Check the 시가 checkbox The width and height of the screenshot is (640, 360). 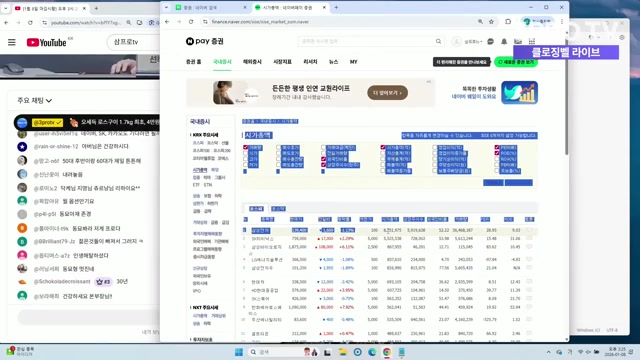[x=245, y=153]
